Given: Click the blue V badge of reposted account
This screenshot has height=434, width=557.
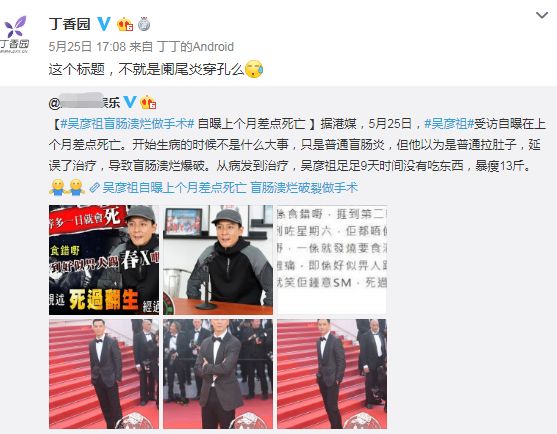Looking at the screenshot, I should [x=129, y=102].
